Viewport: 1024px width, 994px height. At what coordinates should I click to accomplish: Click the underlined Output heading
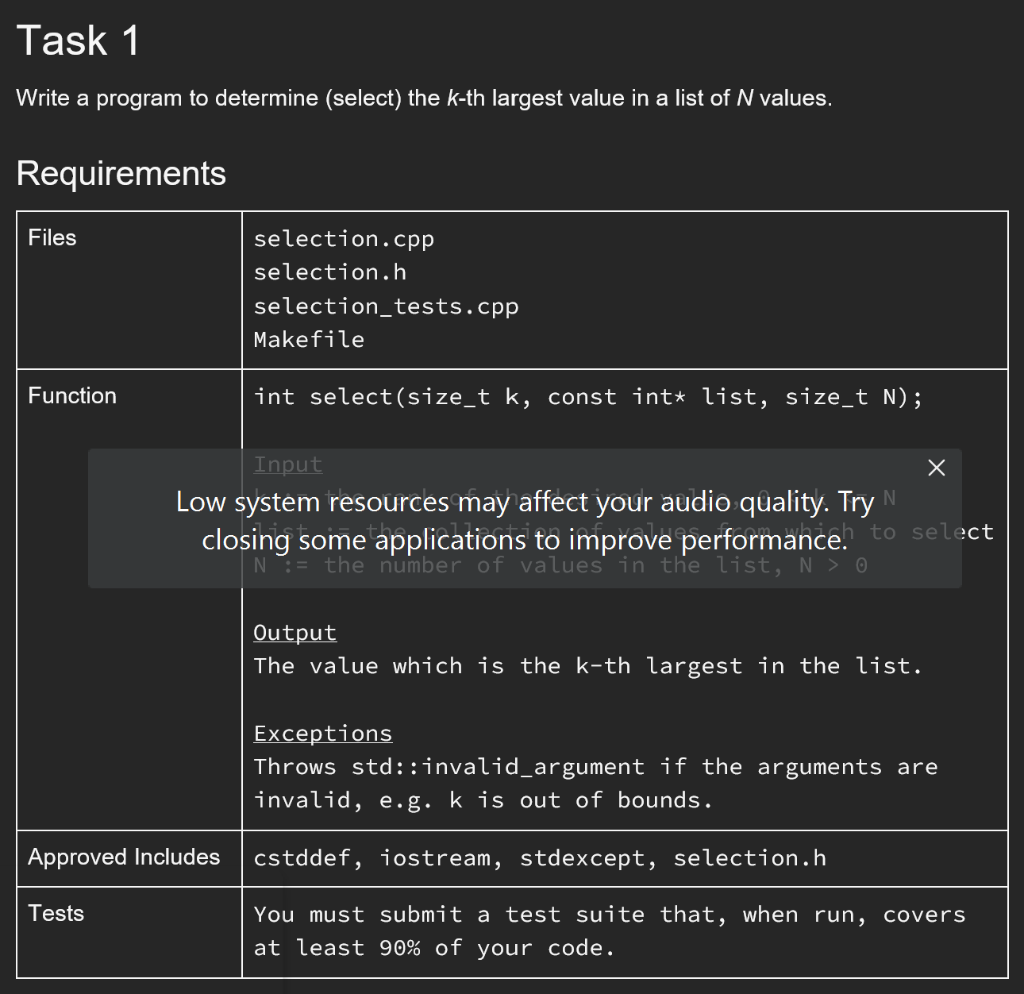(294, 632)
